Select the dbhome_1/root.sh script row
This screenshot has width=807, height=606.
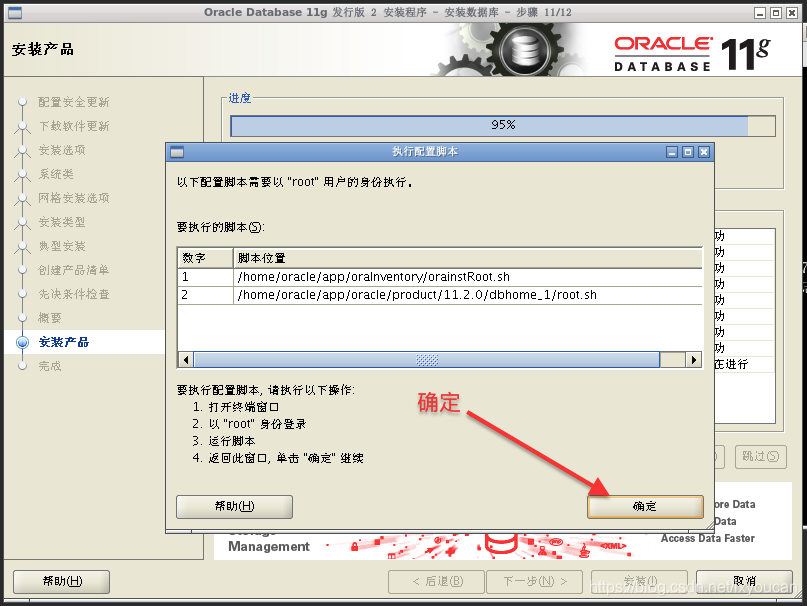pyautogui.click(x=440, y=295)
